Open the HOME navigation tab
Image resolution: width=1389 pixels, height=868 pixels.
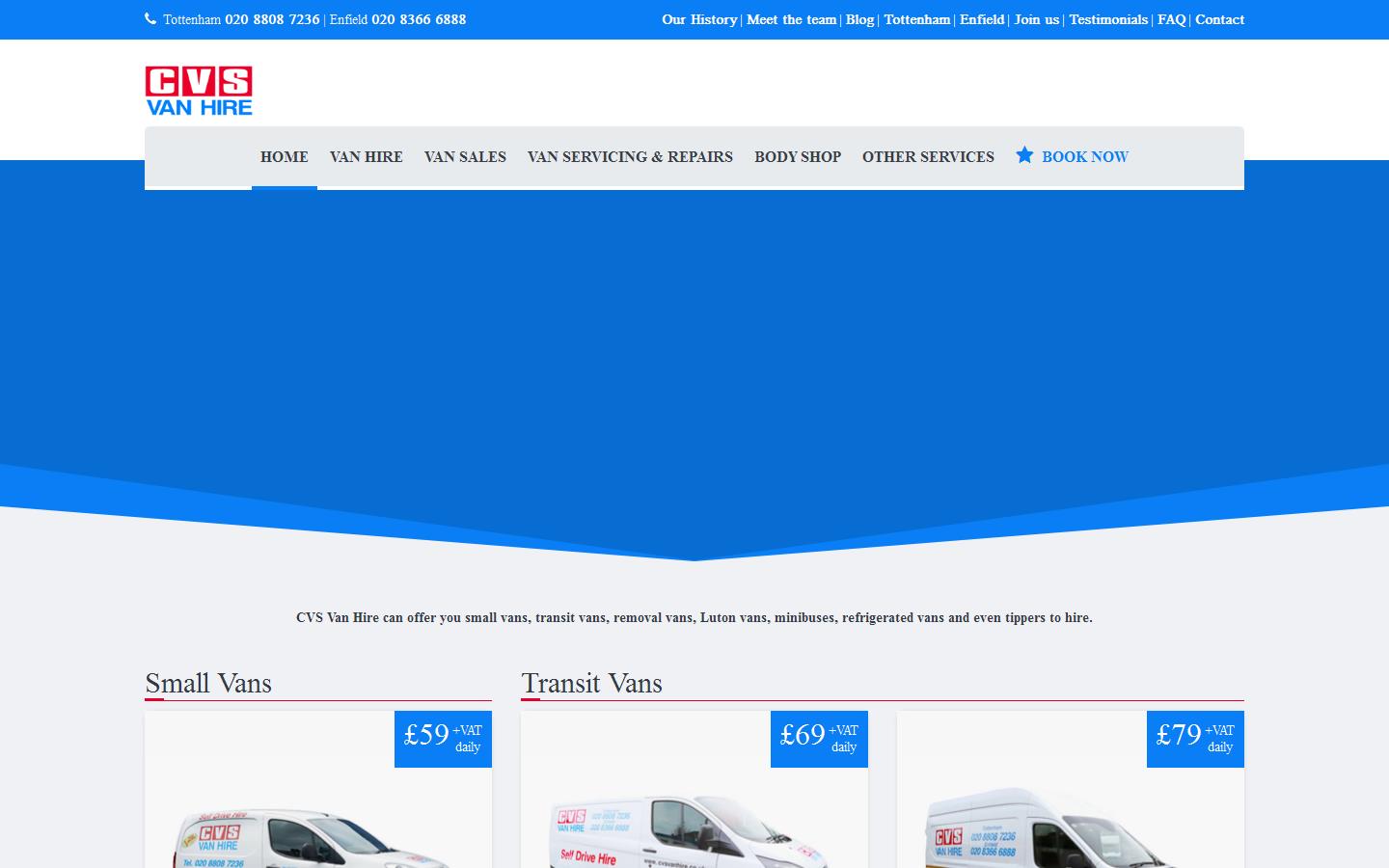coord(284,157)
